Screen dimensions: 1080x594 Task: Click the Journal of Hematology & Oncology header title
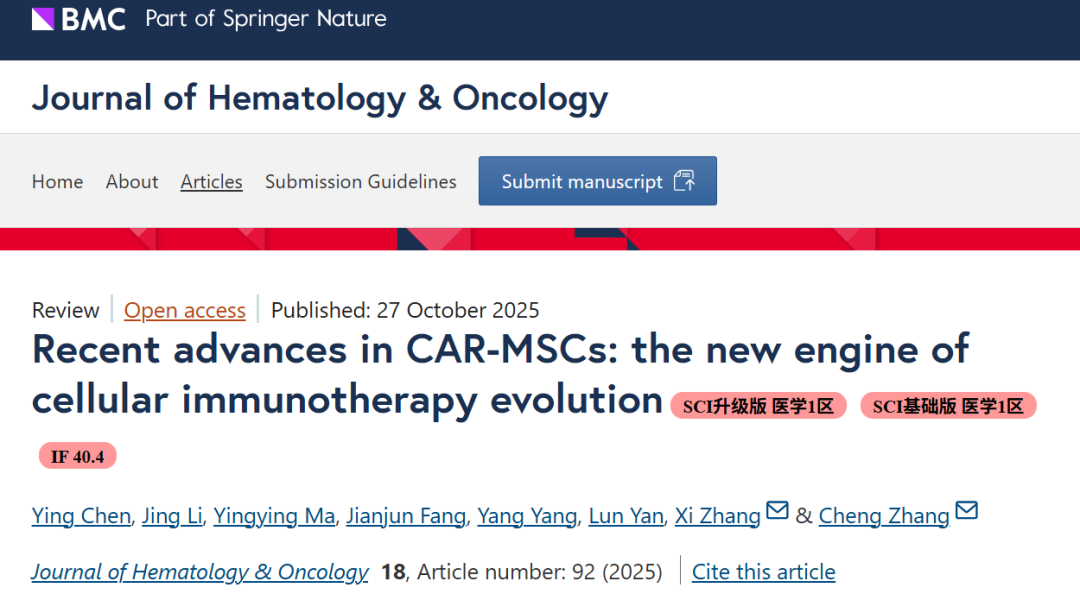pos(320,98)
